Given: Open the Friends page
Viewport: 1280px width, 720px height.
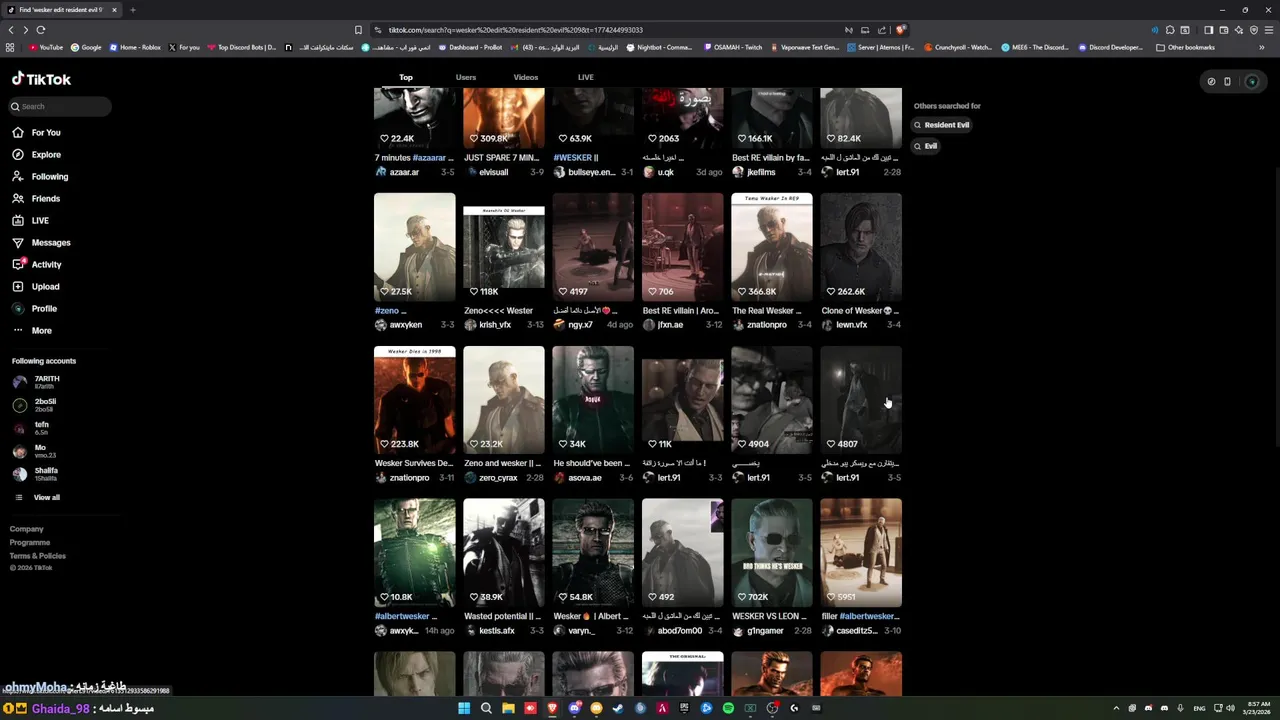Looking at the screenshot, I should tap(37, 198).
